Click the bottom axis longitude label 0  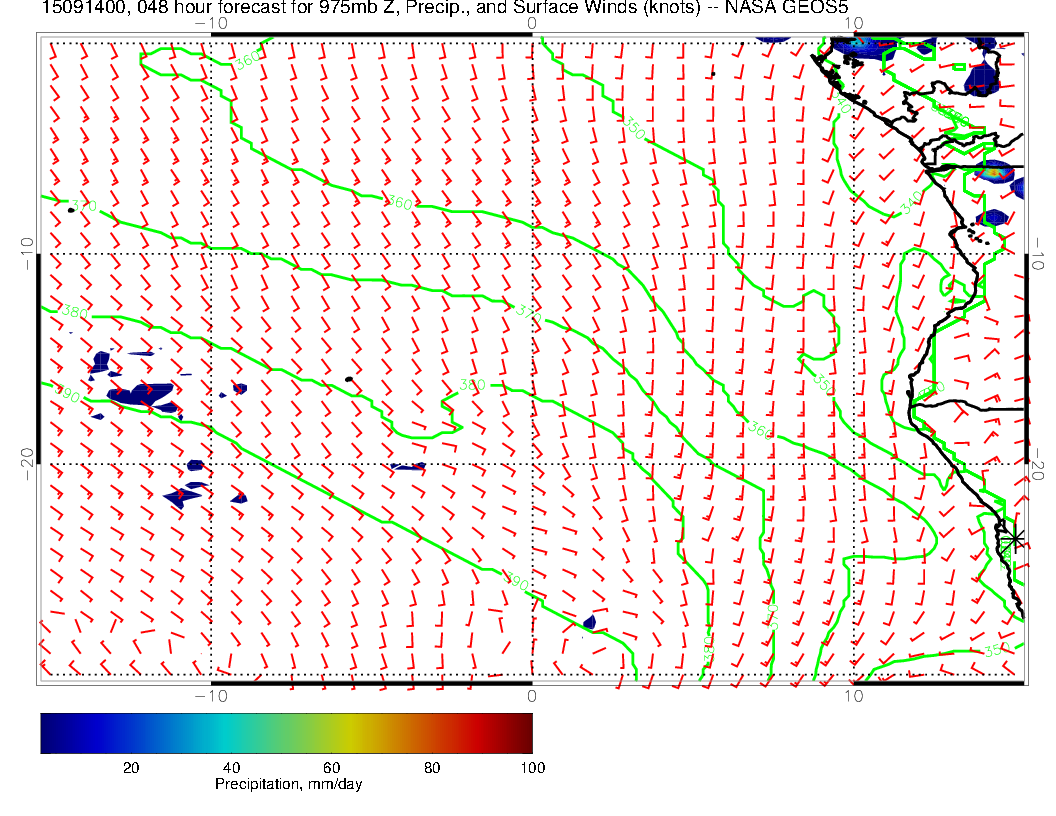531,695
